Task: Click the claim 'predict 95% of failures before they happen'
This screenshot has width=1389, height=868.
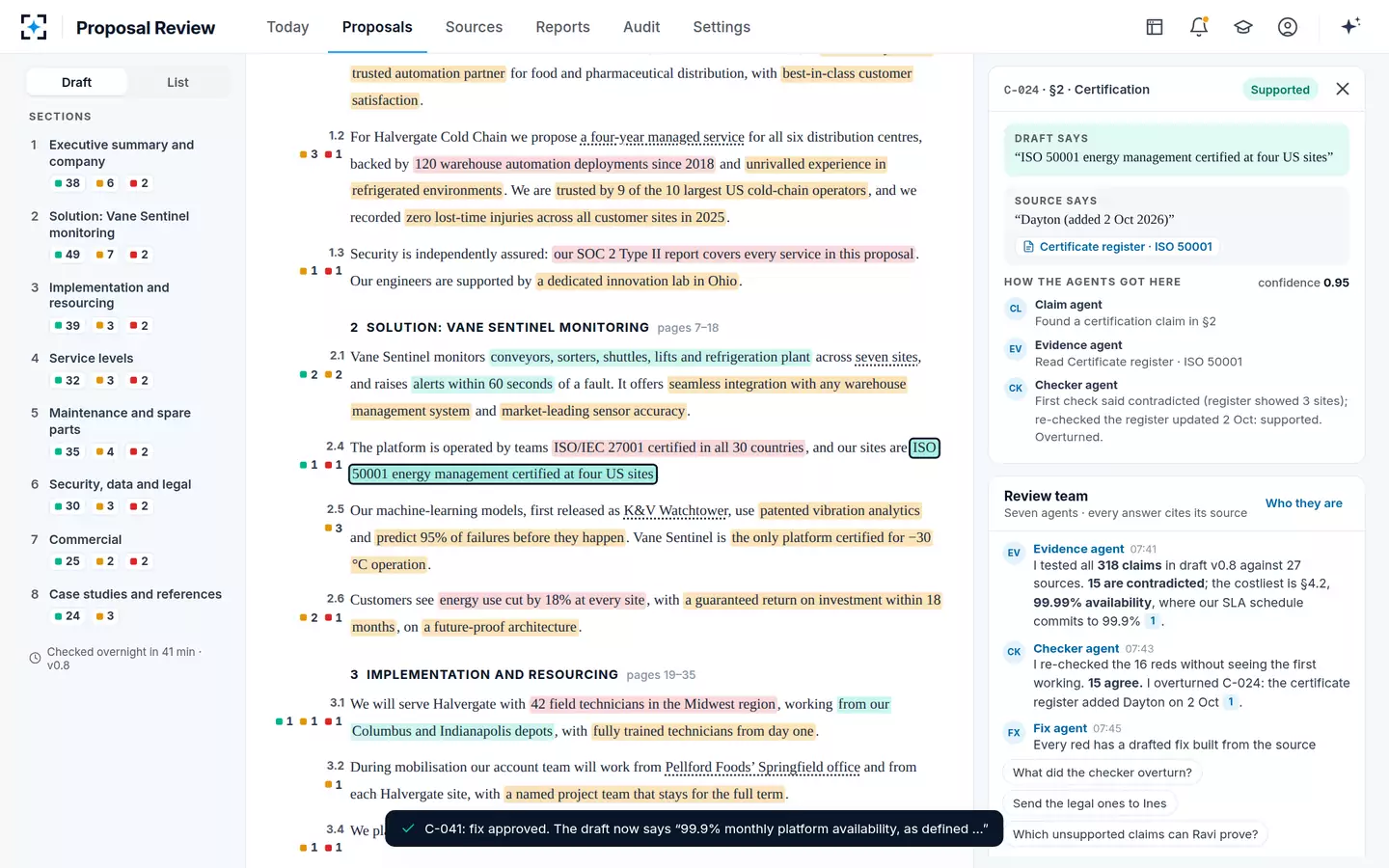Action: click(x=501, y=538)
